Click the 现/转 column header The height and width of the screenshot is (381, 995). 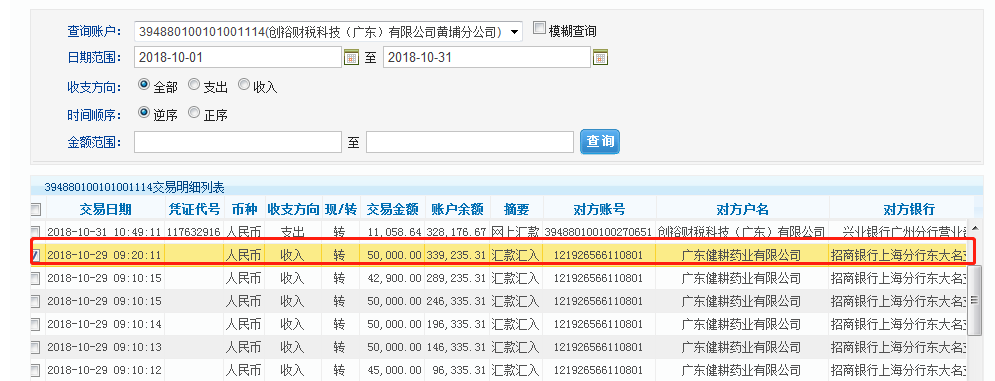(340, 209)
